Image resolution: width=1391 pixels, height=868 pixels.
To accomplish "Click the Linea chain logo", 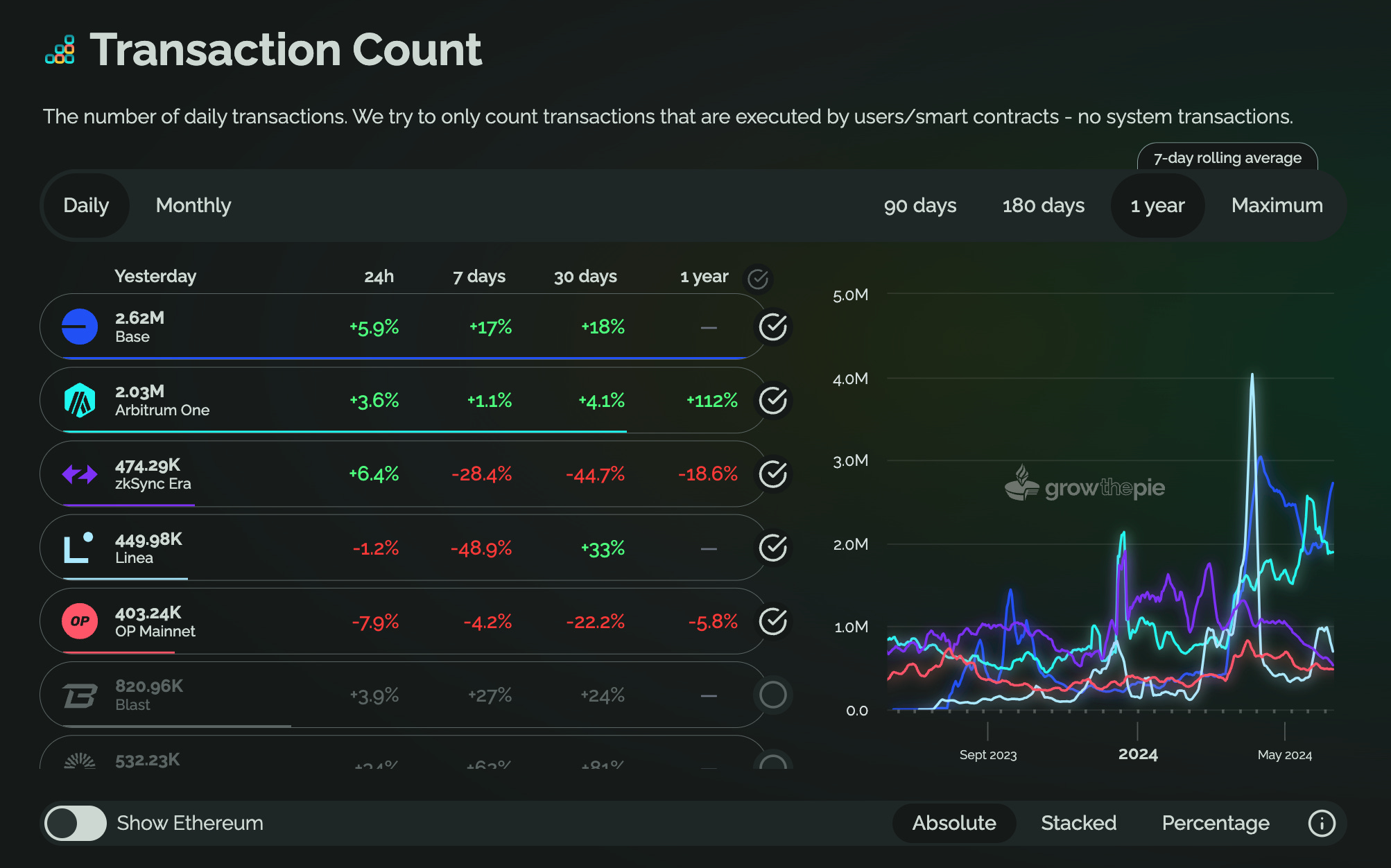I will (x=78, y=547).
